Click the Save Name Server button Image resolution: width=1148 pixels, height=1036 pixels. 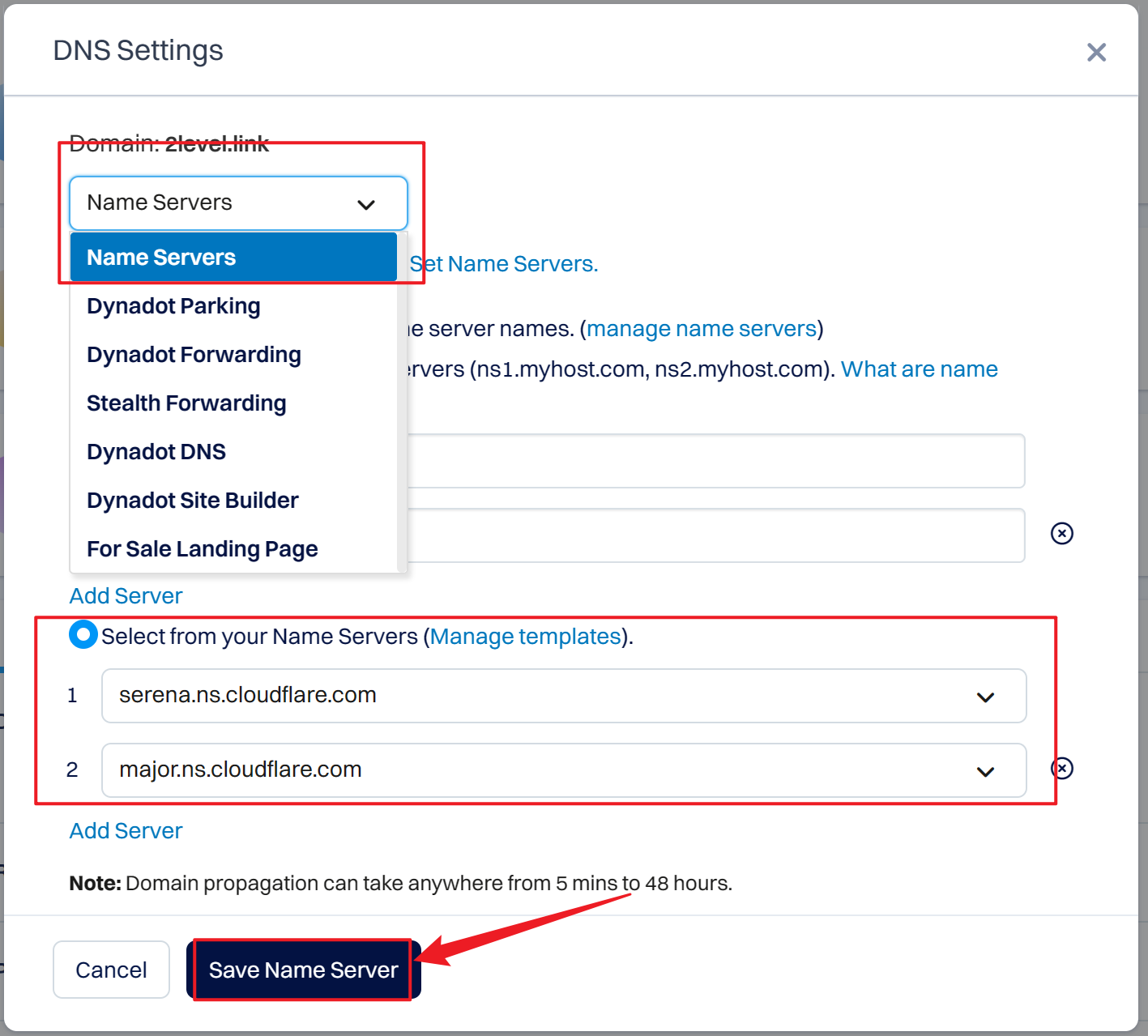(303, 970)
